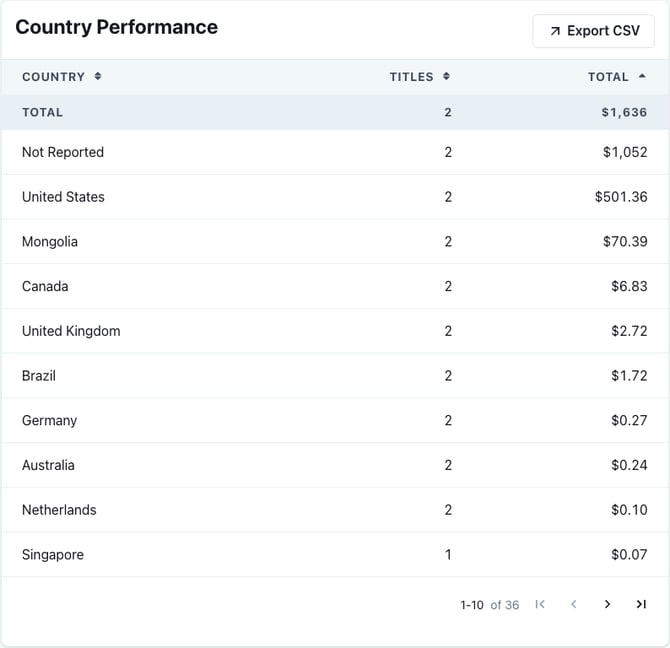The height and width of the screenshot is (648, 670).
Task: Go to the previous page of results
Action: (x=574, y=604)
